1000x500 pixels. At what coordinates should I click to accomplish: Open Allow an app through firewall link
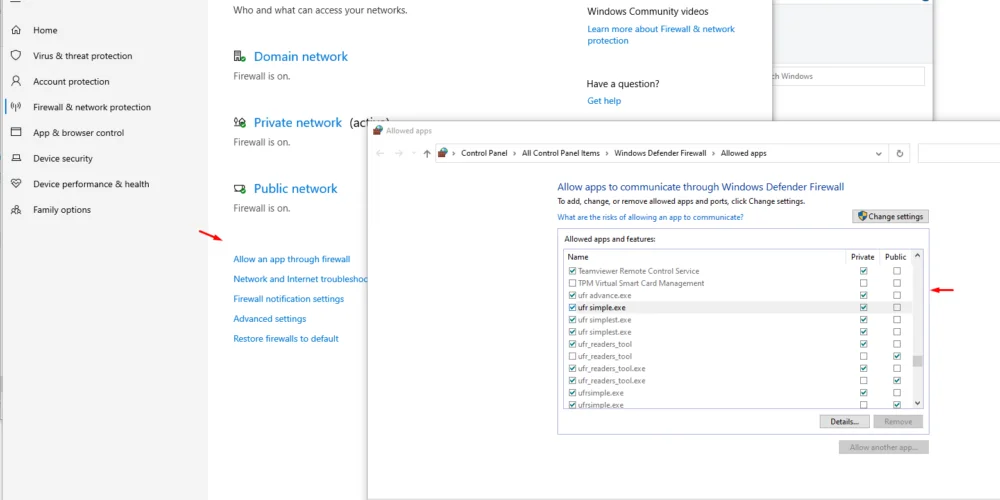[291, 260]
